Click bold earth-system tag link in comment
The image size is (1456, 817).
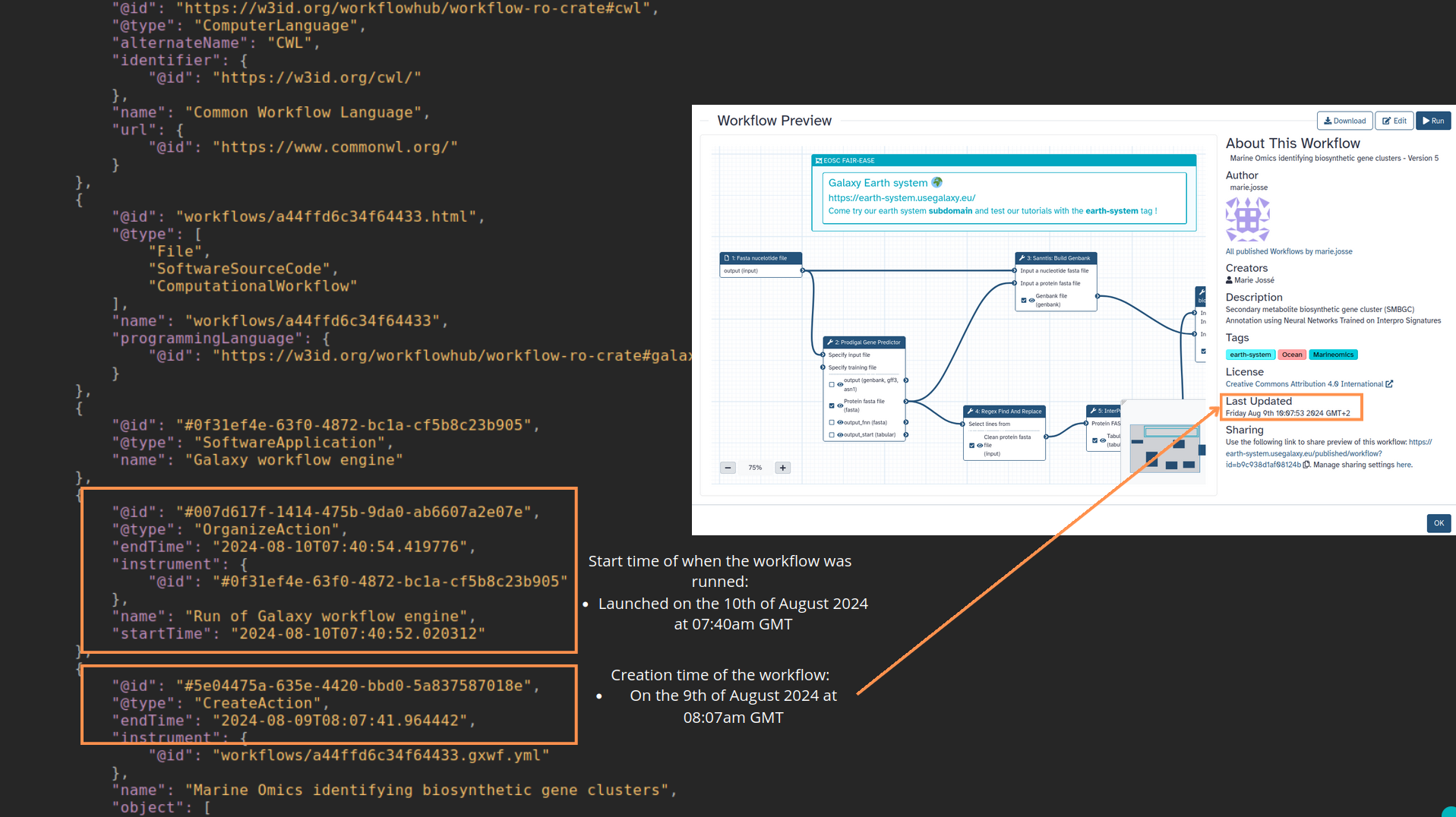coord(1111,211)
